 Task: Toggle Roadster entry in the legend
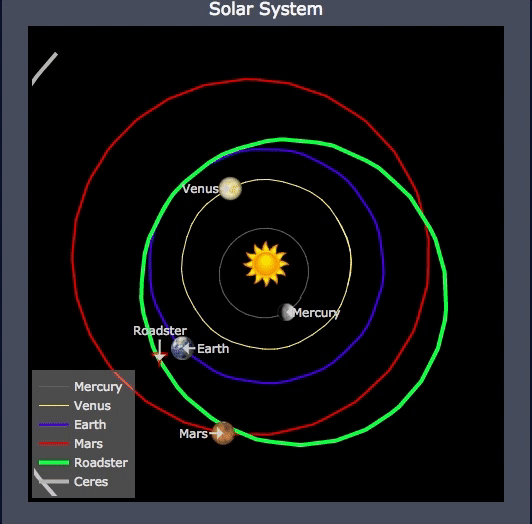(x=83, y=463)
